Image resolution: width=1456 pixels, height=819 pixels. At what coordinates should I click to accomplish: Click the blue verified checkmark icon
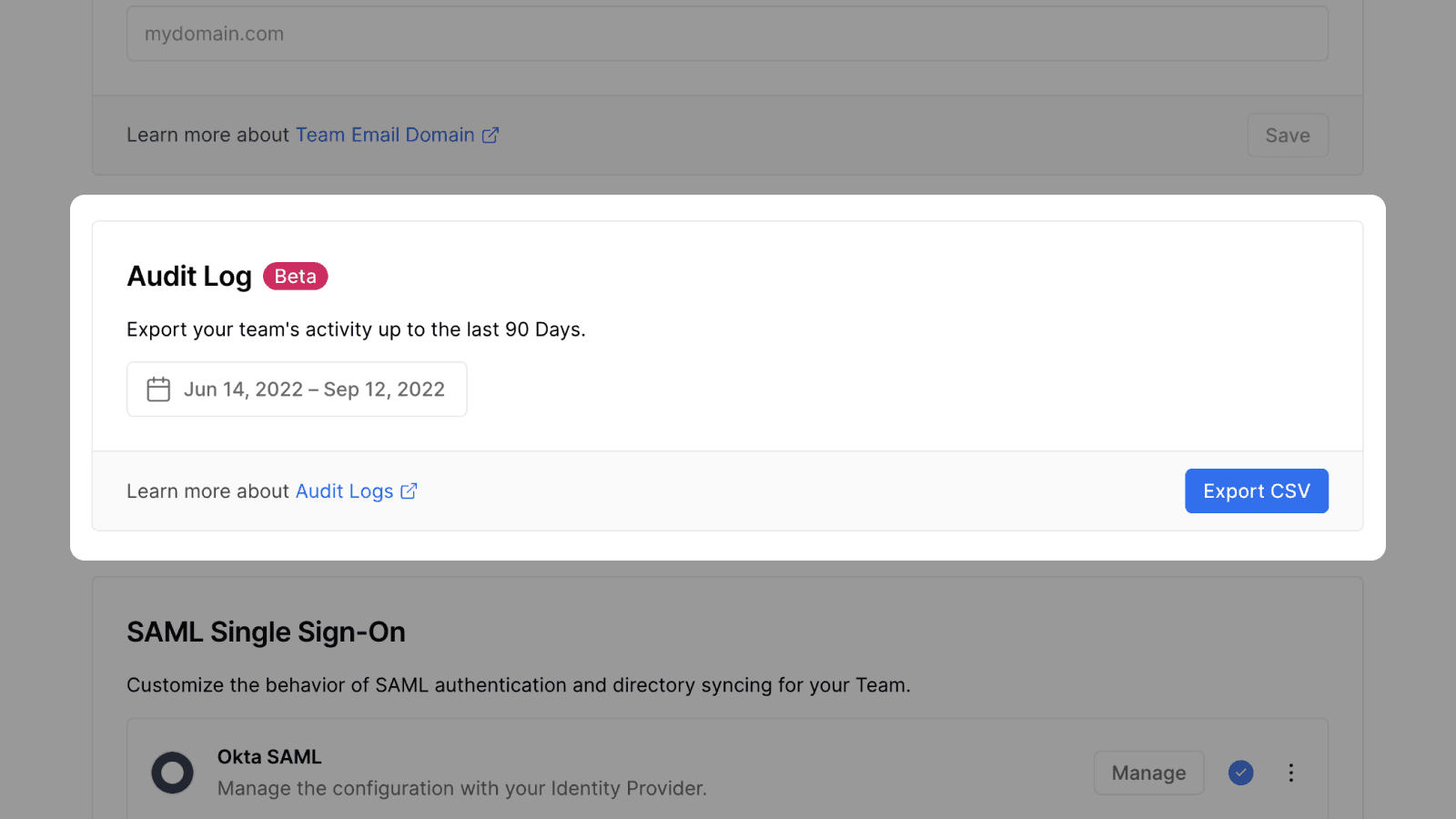1240,773
